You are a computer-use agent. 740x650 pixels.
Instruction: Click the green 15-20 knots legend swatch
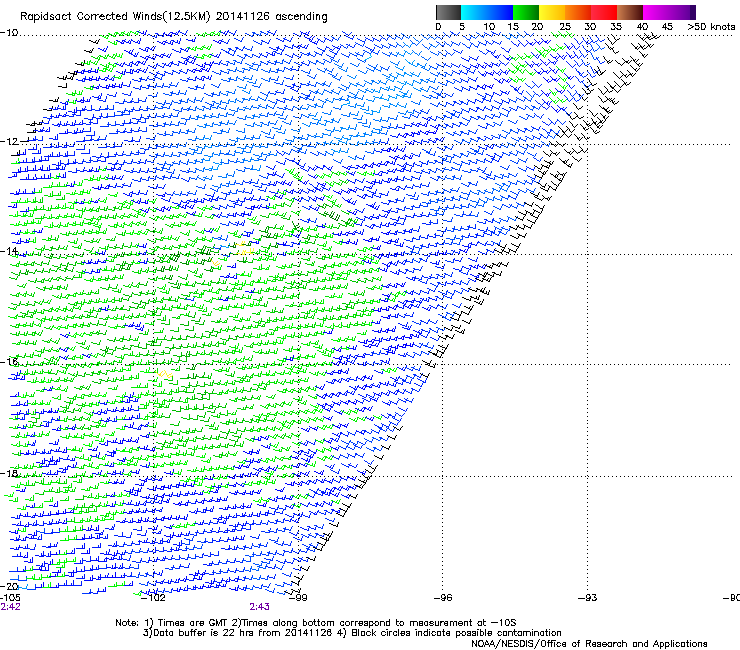click(x=526, y=12)
